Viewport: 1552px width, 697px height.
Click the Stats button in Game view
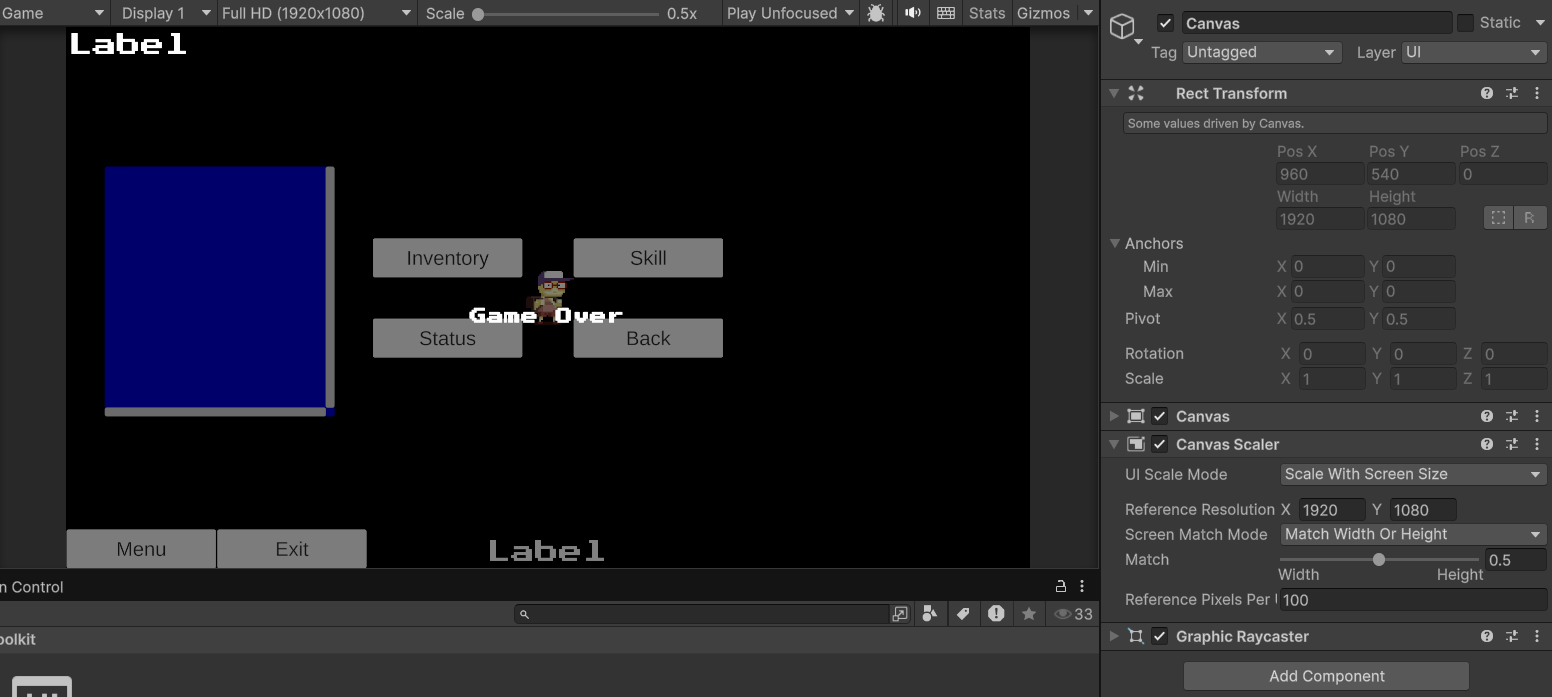click(986, 13)
